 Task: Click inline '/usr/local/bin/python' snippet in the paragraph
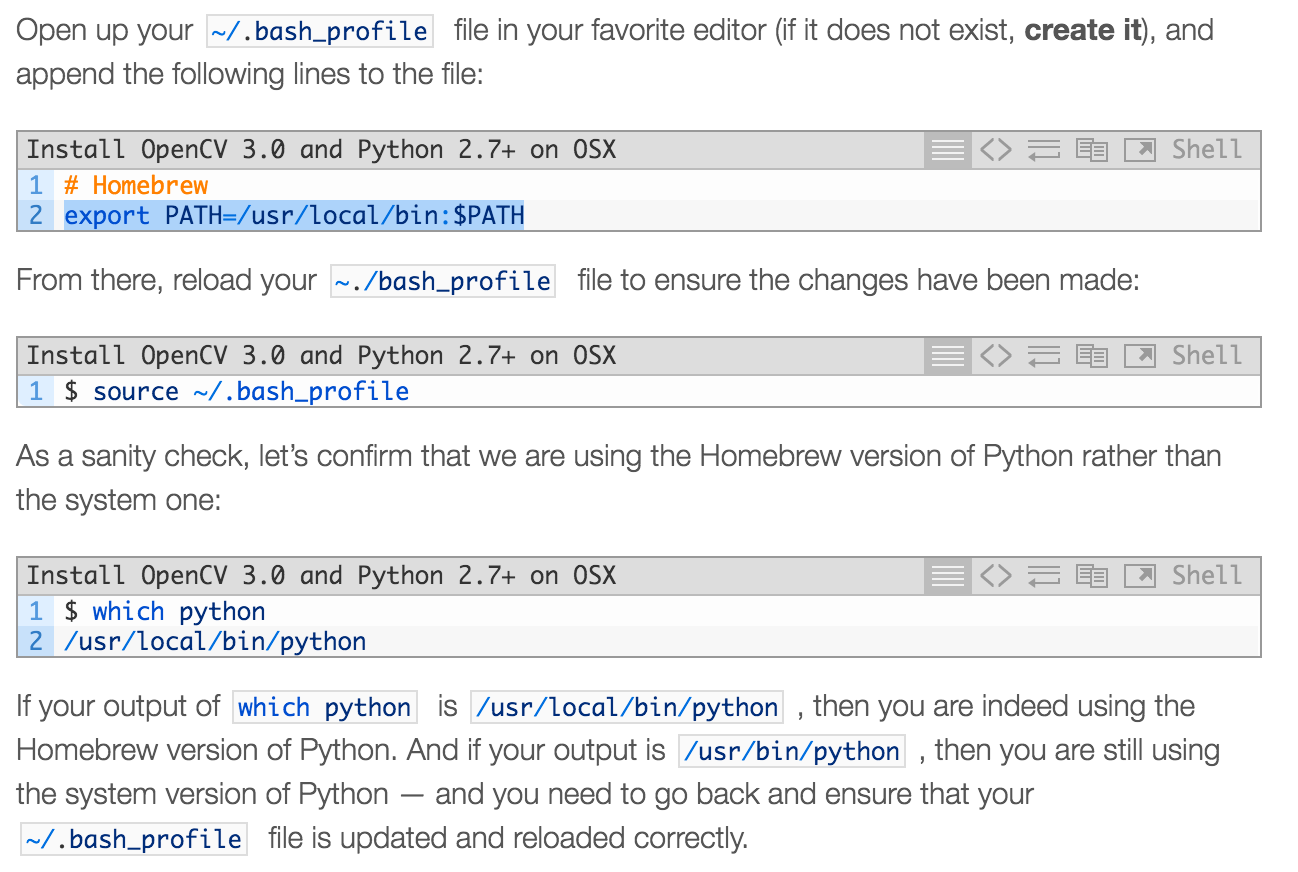[x=627, y=707]
